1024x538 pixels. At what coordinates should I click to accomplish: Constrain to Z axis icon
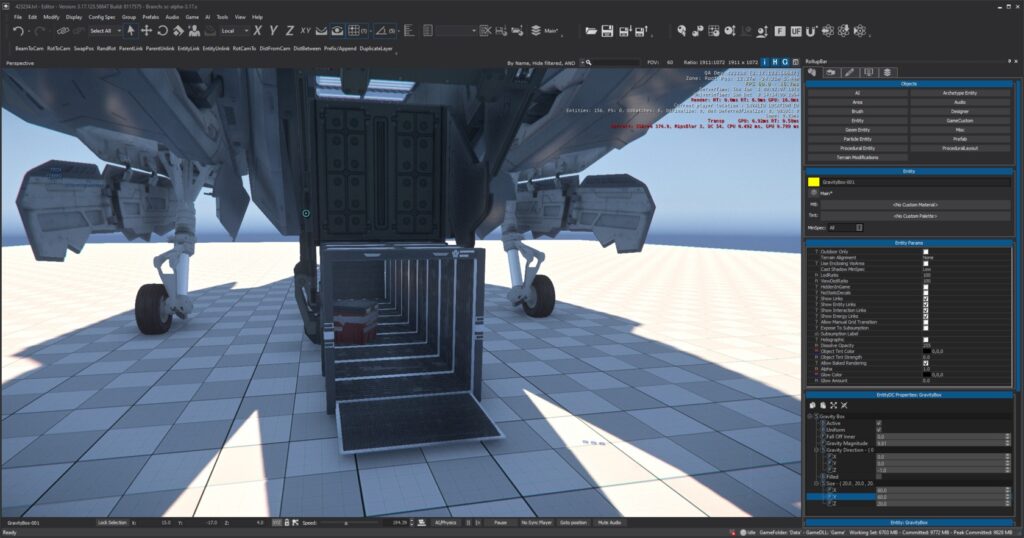290,31
